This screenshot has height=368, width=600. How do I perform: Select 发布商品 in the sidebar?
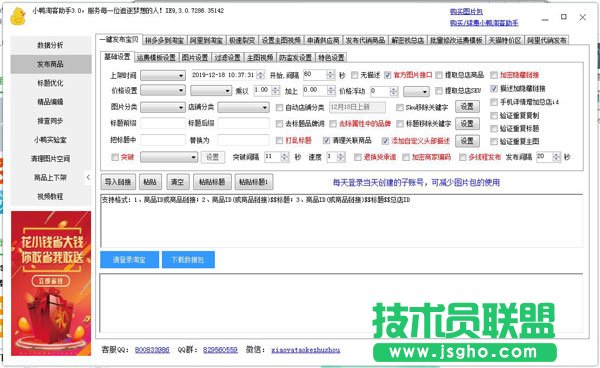coord(51,64)
